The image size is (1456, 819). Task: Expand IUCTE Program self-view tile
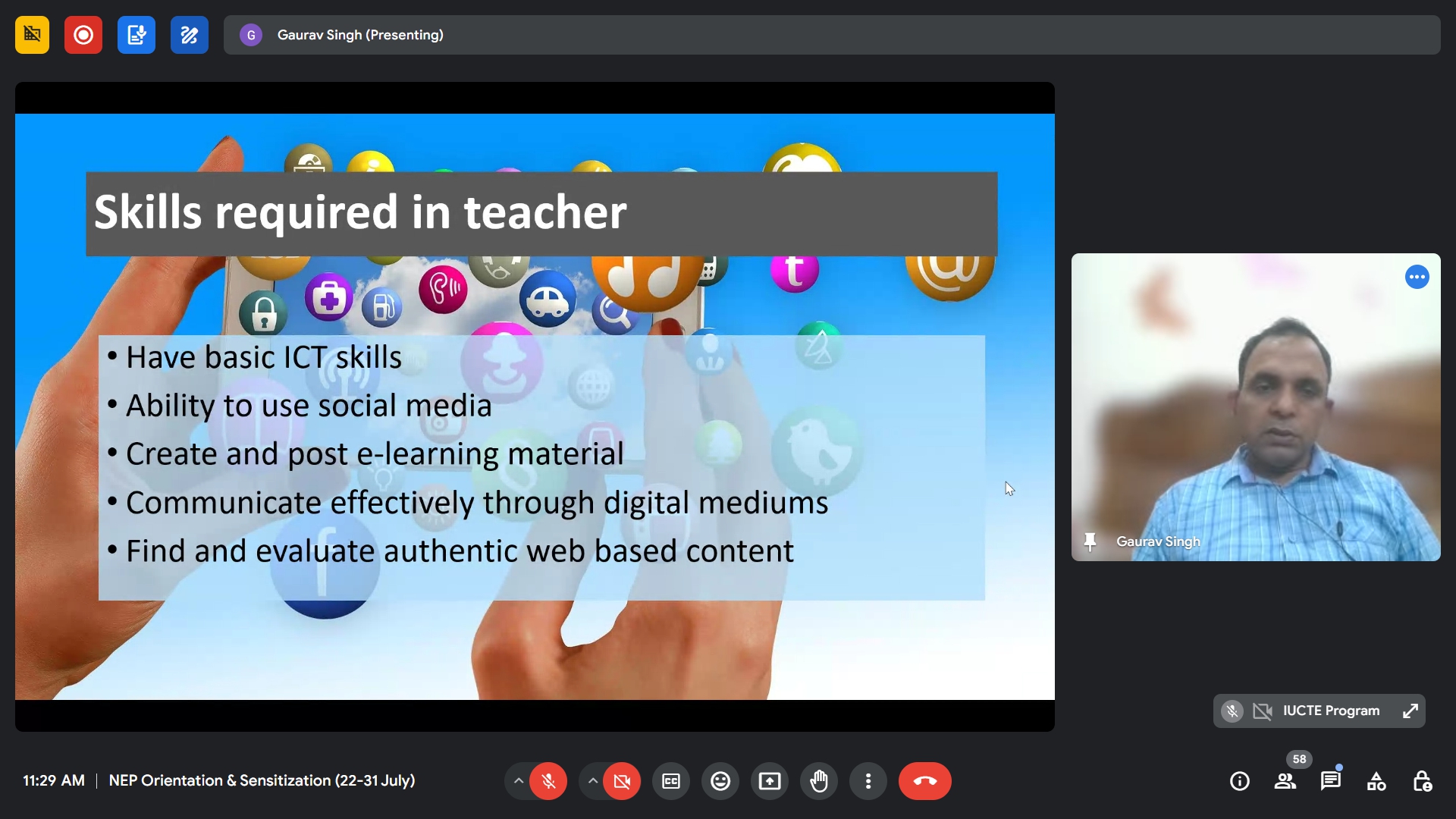(1410, 711)
